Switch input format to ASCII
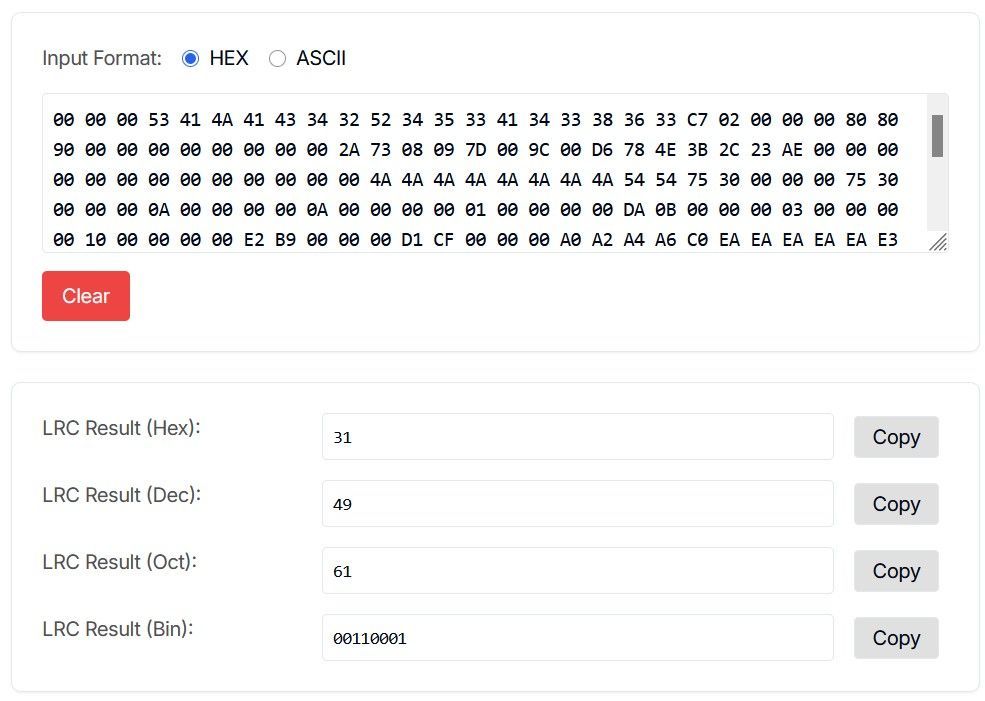 click(278, 58)
